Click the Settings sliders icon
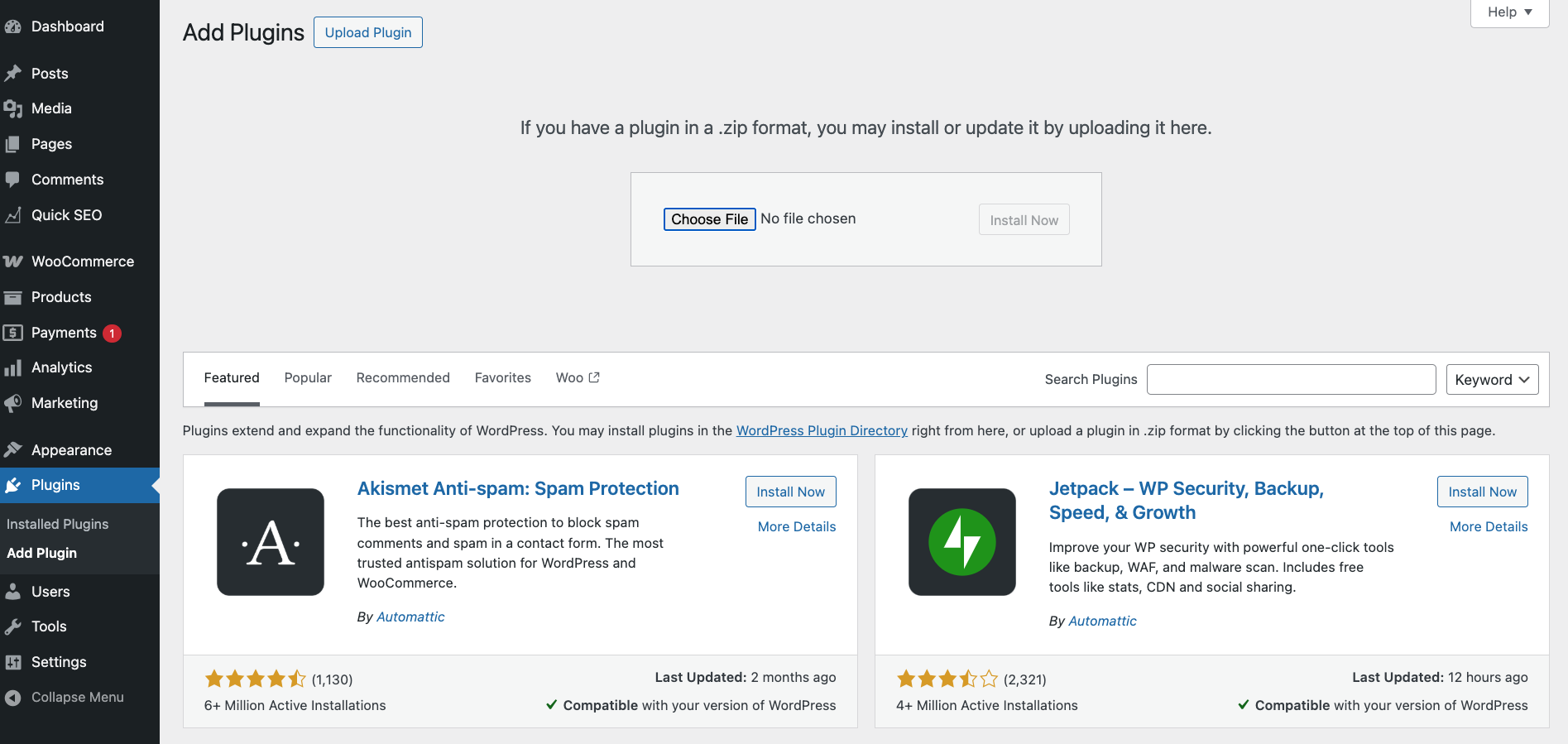Screen dimensions: 1568x744 pos(12,662)
